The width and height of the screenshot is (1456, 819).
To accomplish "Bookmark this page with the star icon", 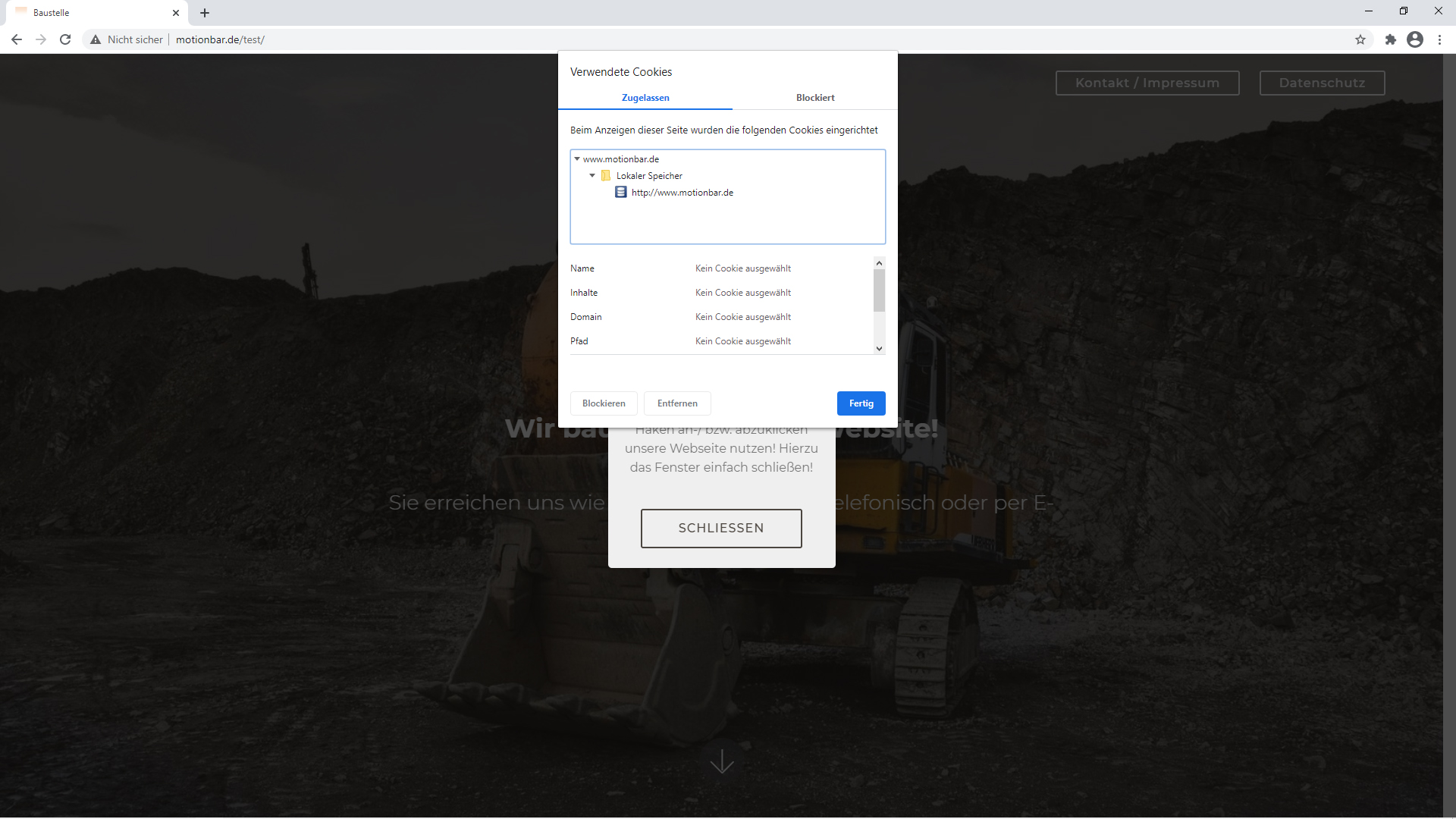I will [1360, 39].
